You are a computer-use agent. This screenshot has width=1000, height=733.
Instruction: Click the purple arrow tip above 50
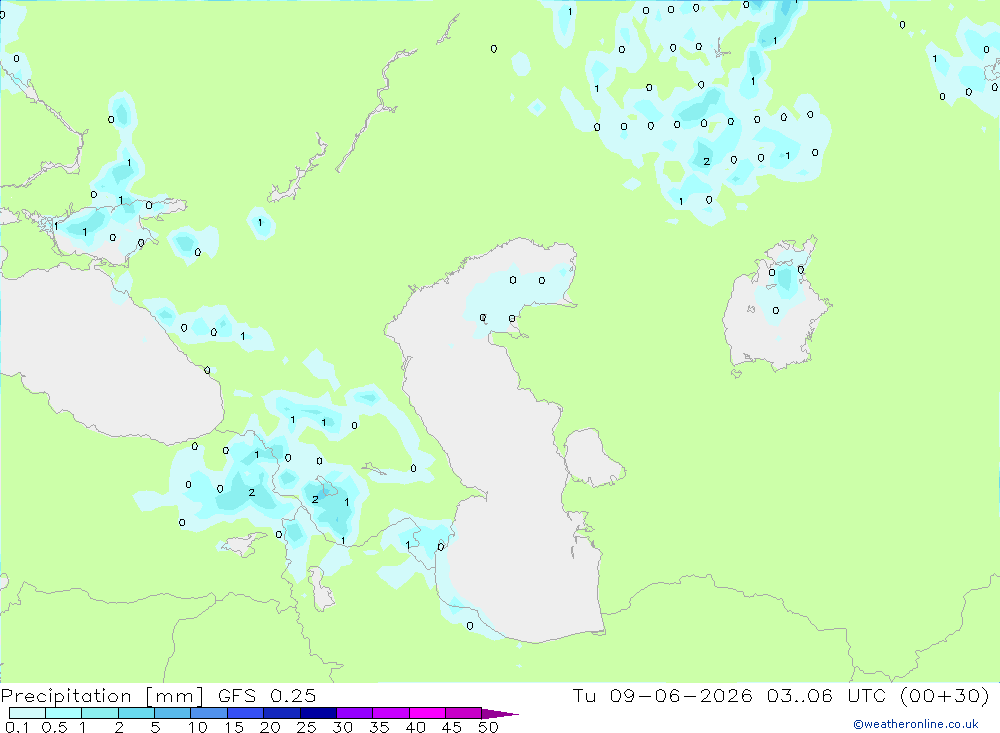(499, 714)
